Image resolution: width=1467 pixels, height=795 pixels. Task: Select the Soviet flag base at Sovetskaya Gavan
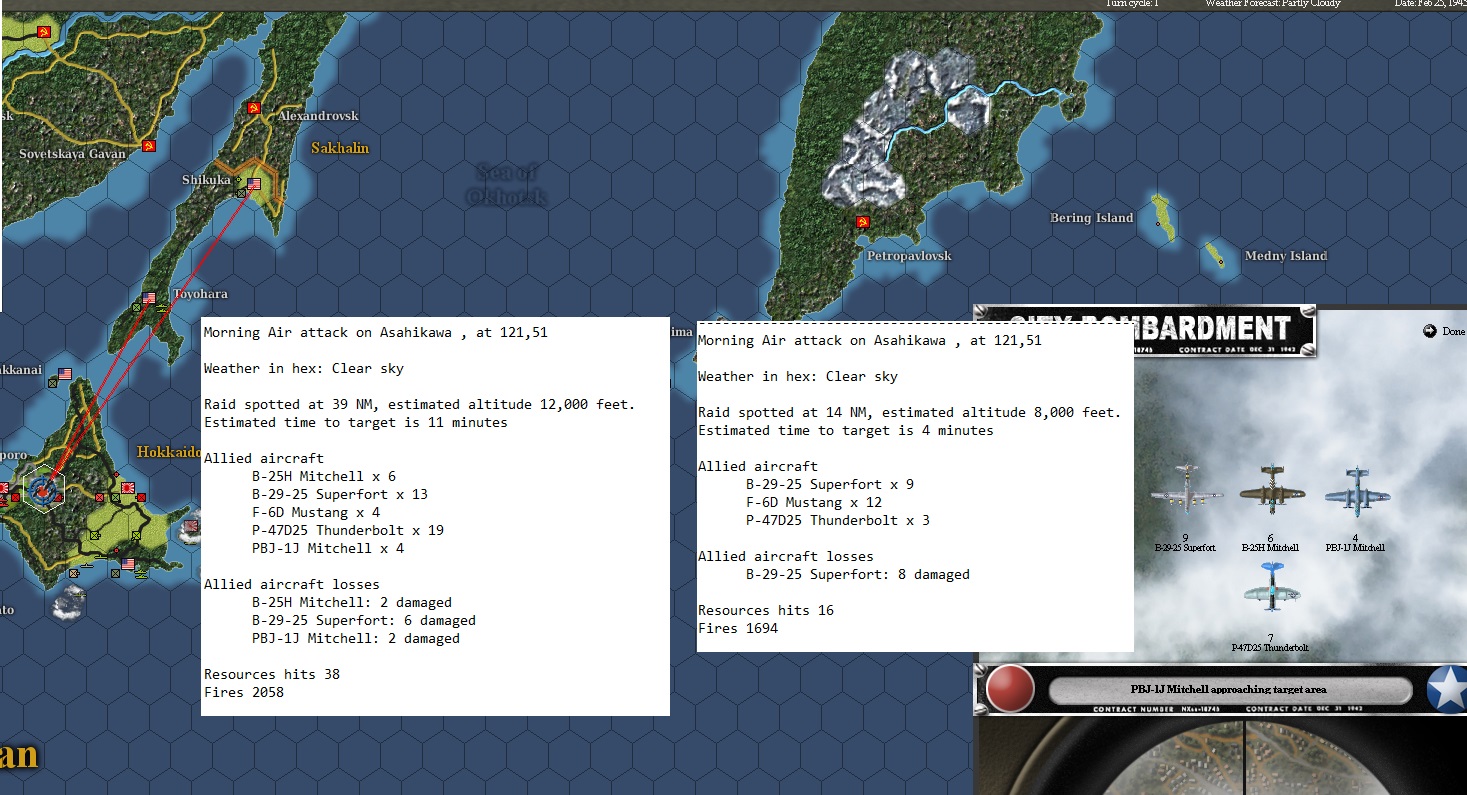[149, 146]
